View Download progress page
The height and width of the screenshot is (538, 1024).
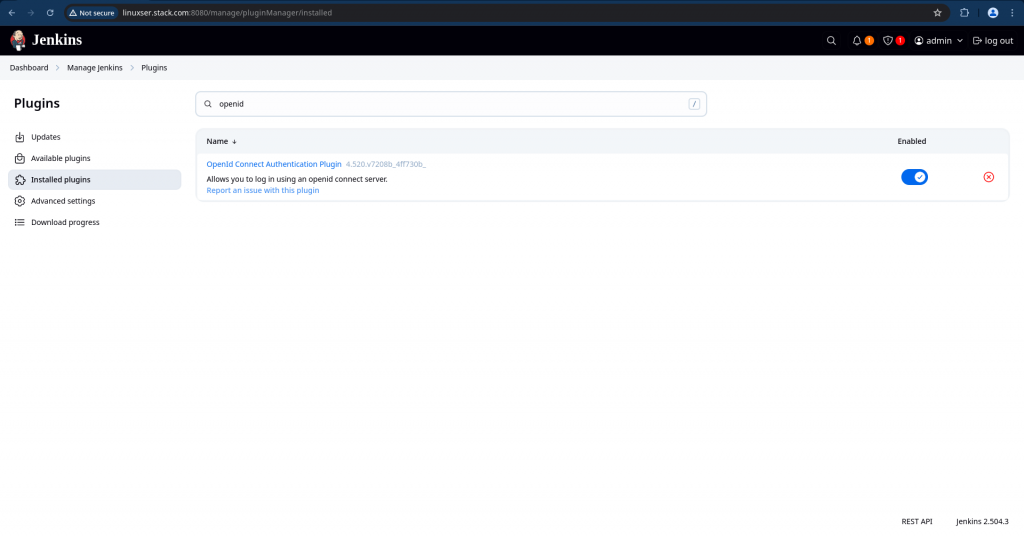(x=65, y=223)
